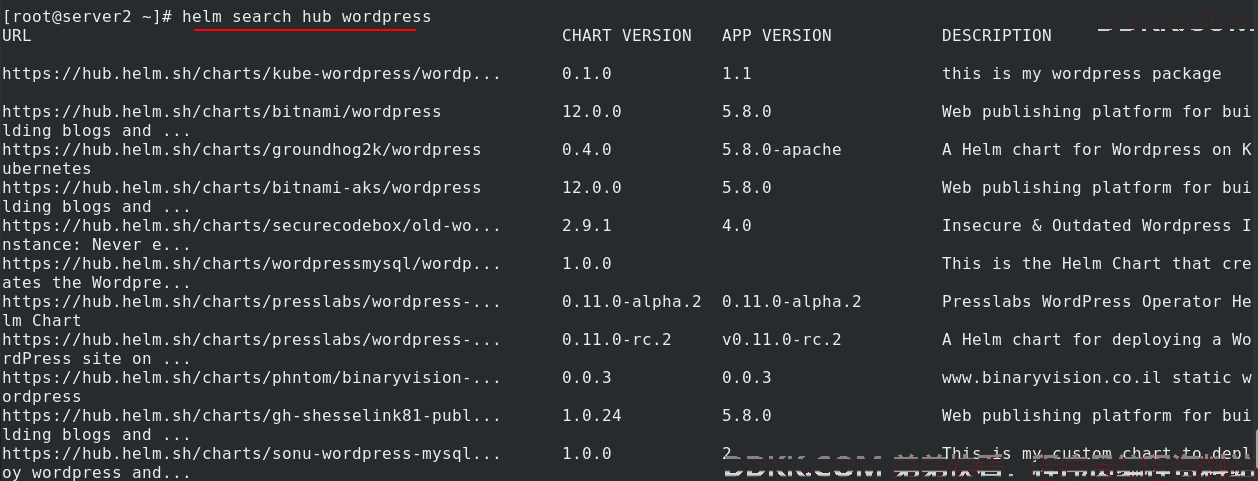Click app version 5.8.0 in gh-shesselink81 row

pyautogui.click(x=747, y=415)
